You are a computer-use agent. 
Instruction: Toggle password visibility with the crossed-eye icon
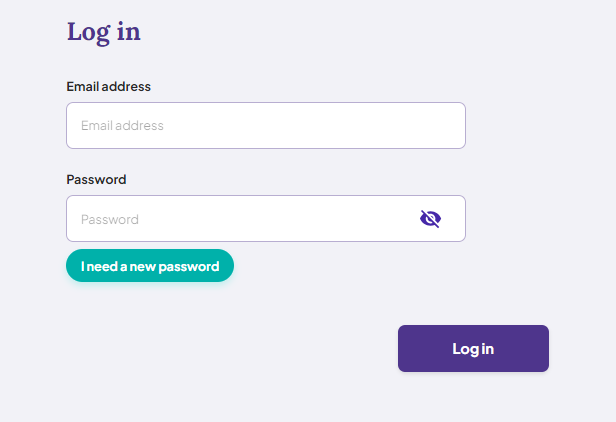click(430, 219)
